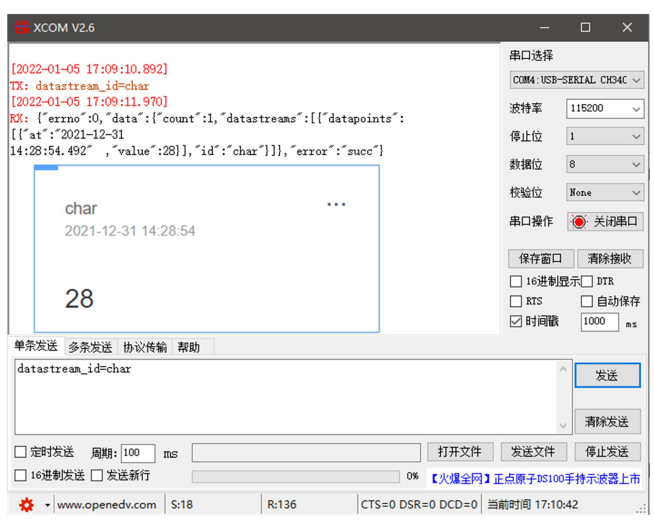Click the 打开文件 button
Screen dimensions: 654x521
click(x=460, y=452)
